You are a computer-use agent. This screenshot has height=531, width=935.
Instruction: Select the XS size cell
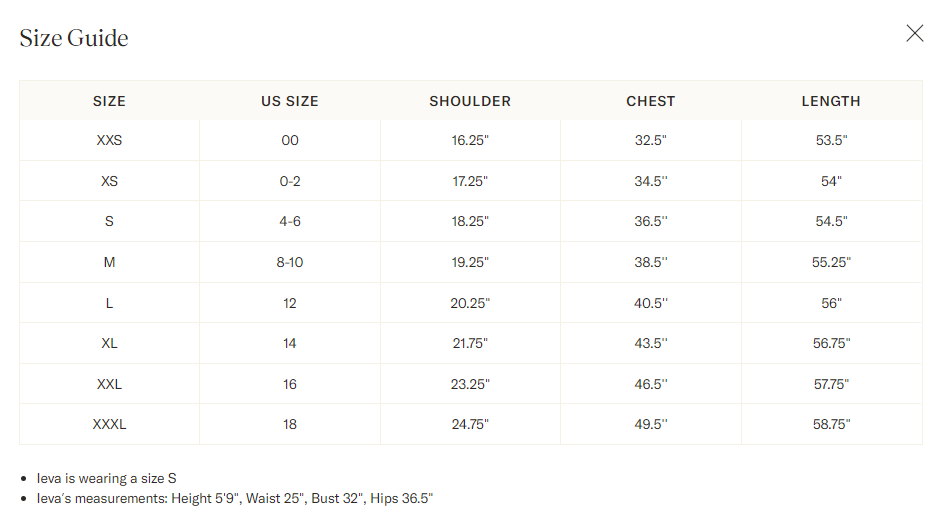109,181
